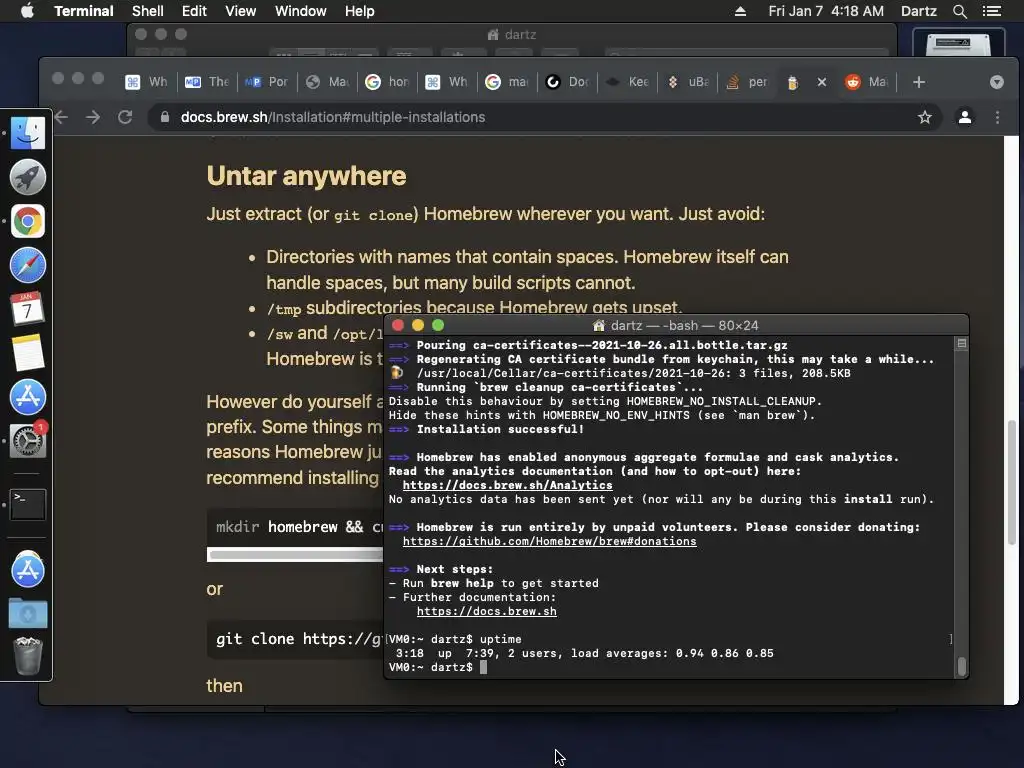
Task: Click the drive thumbnail on desktop
Action: (957, 42)
